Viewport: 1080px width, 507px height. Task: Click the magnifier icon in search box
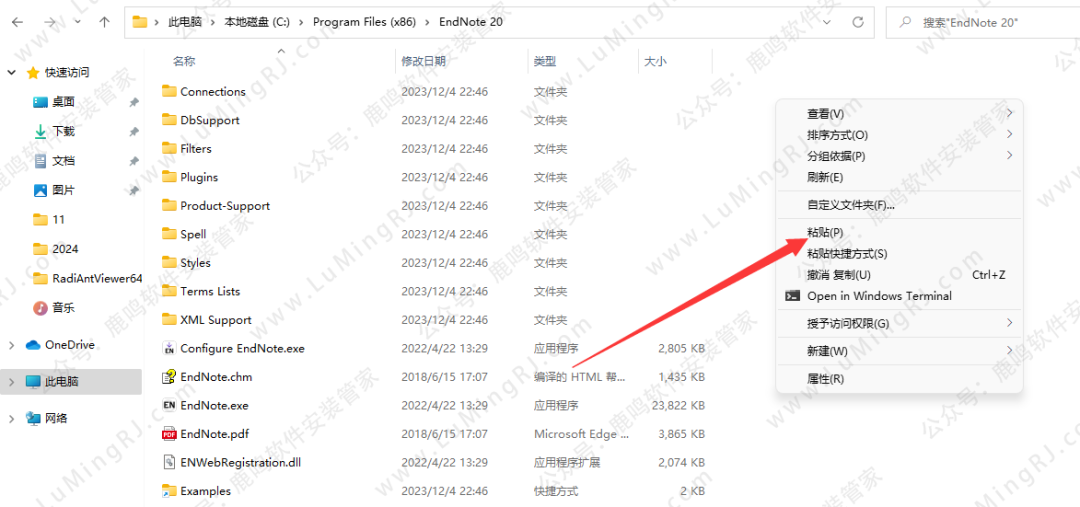(905, 22)
